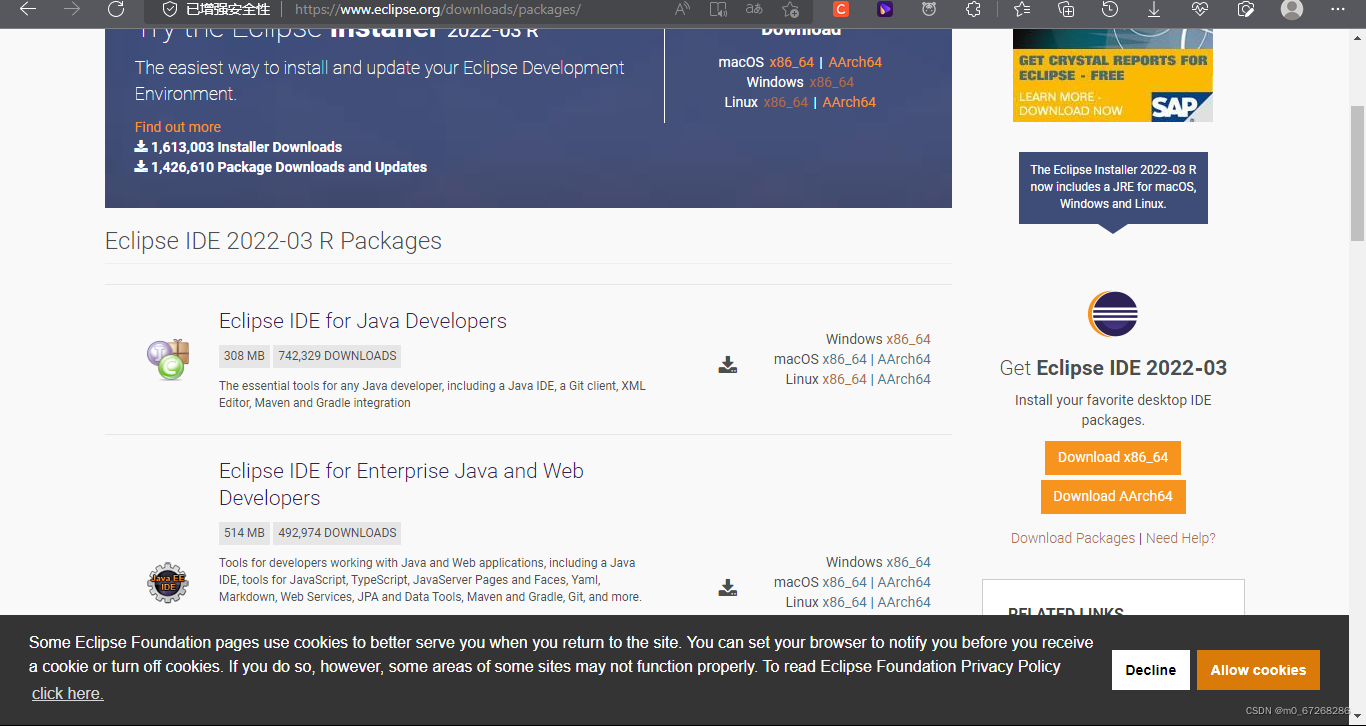Click the Eclipse logo above Get Eclipse IDE

[x=1113, y=315]
